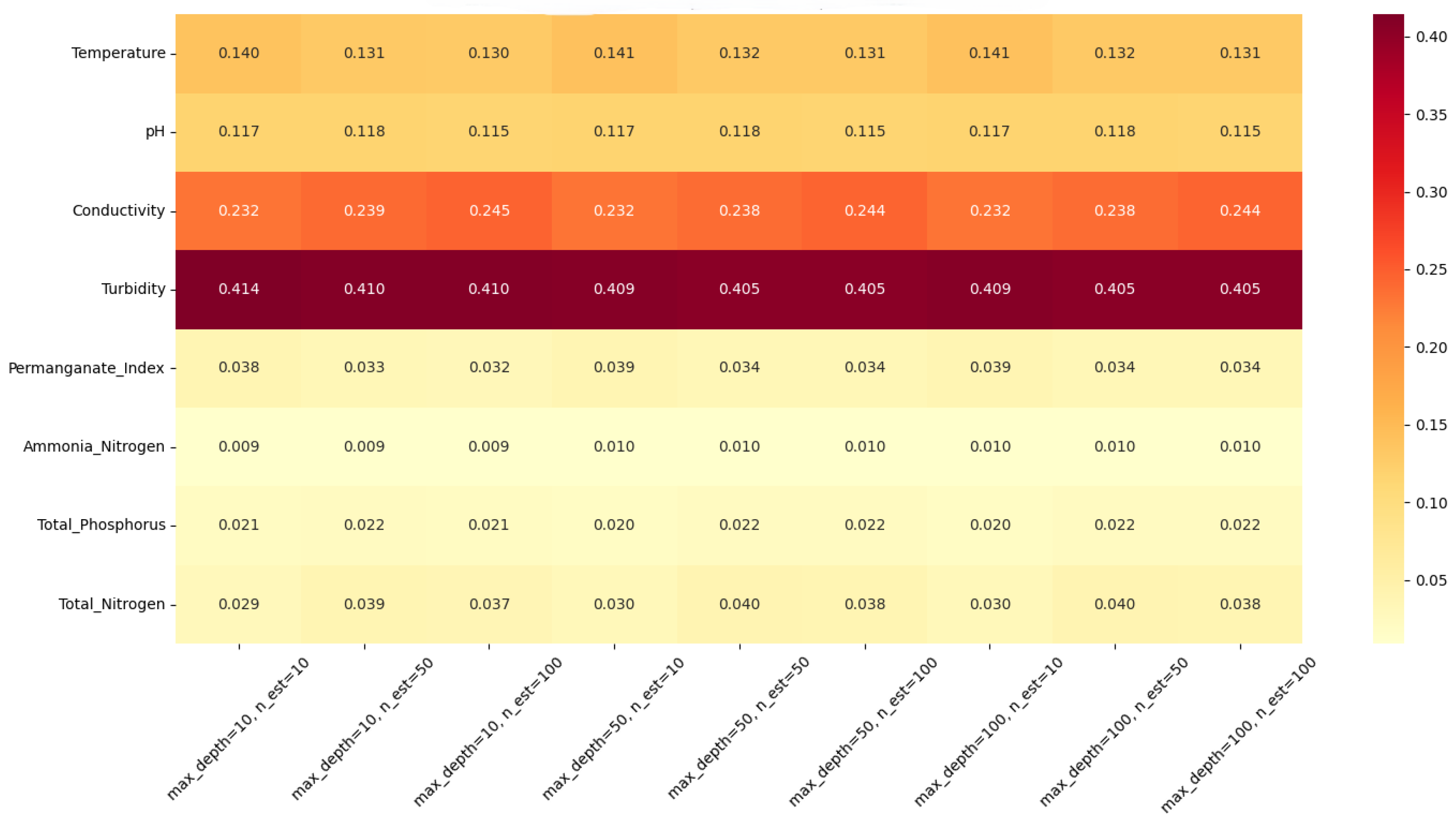Select the Temperature cell reading 0.140
The width and height of the screenshot is (1456, 824).
point(238,53)
